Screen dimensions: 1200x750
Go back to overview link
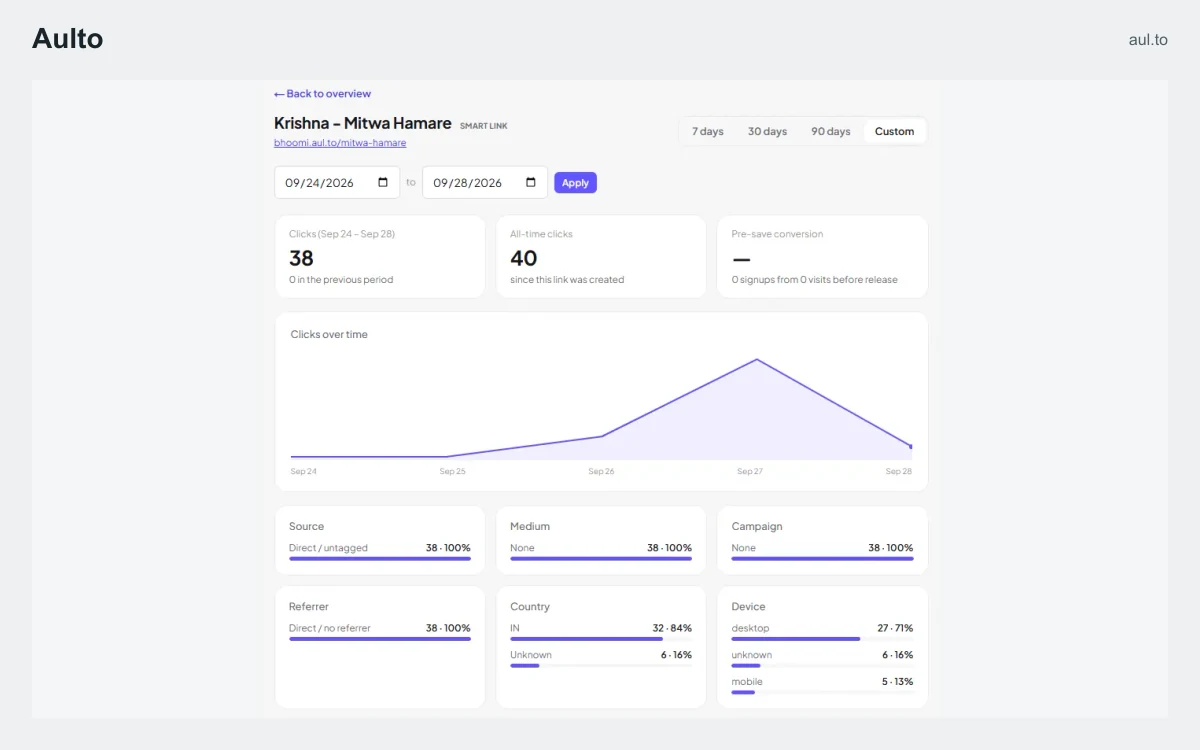tap(322, 94)
